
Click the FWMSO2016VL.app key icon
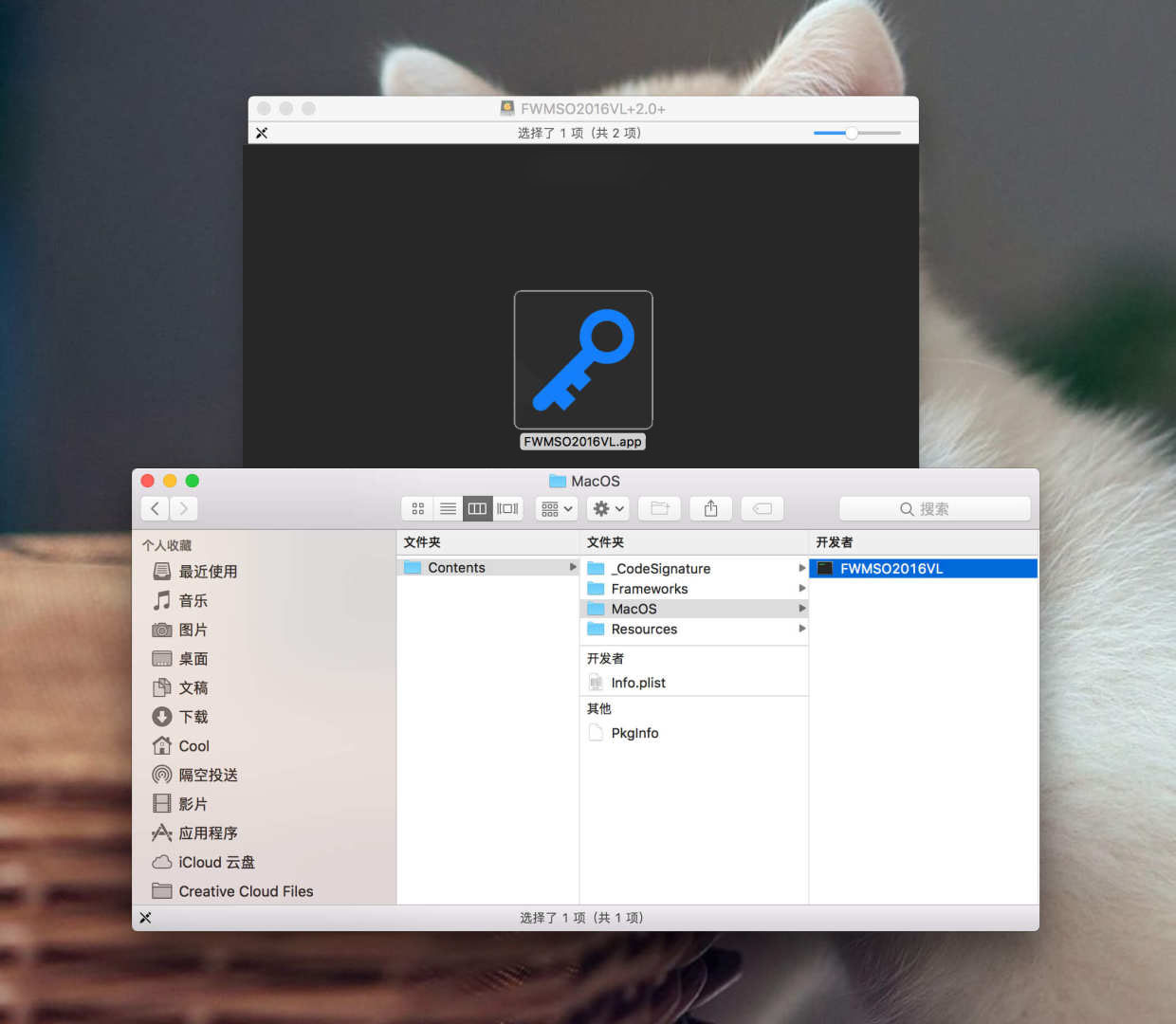click(583, 360)
